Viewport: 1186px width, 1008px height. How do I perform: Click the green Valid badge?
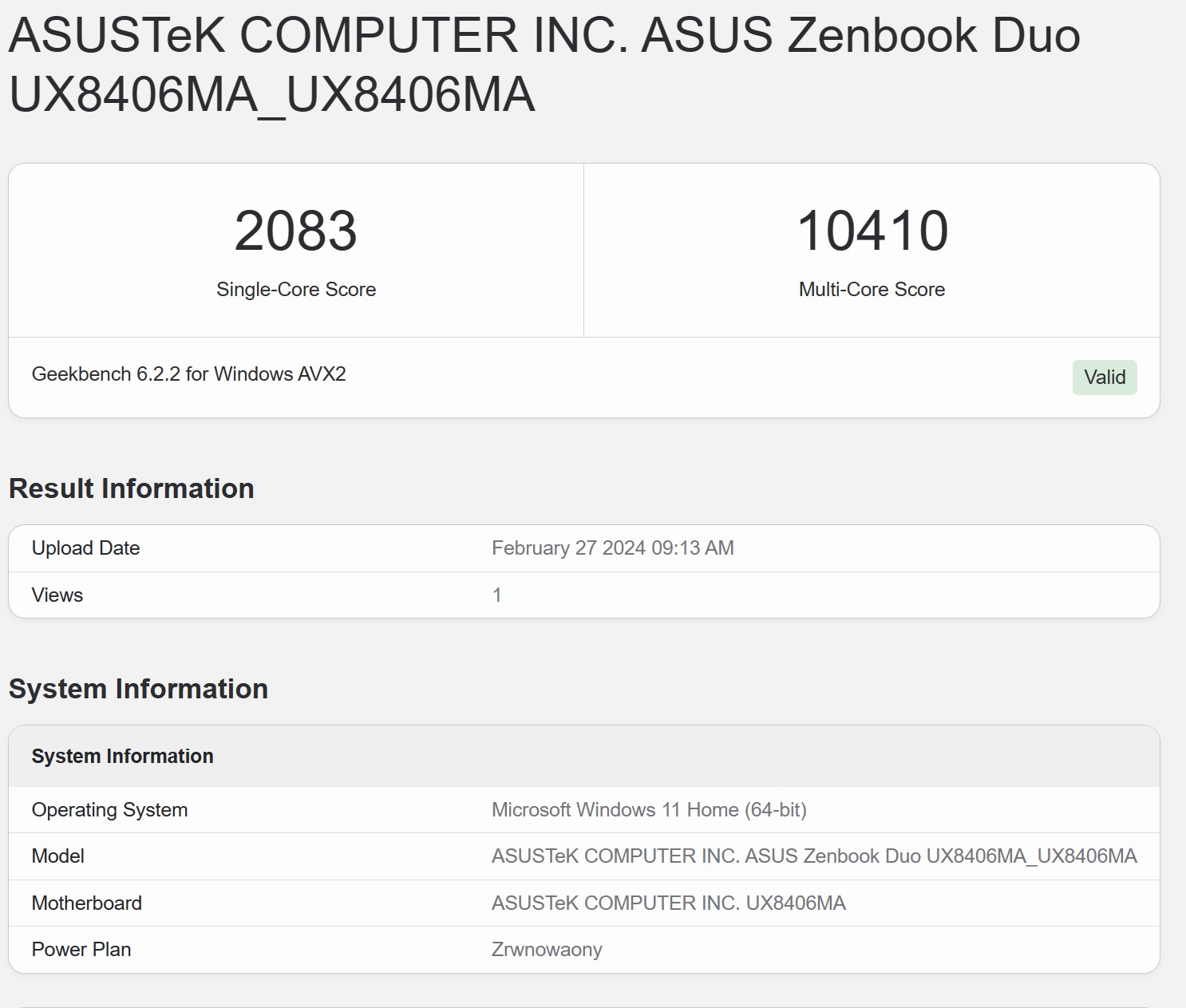pos(1104,378)
